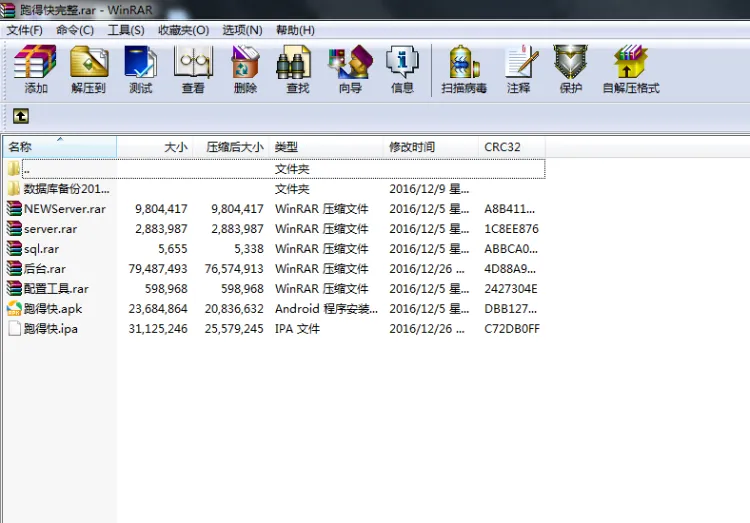Select the NEWServer.rar file name
Viewport: 750px width, 523px height.
tap(65, 209)
